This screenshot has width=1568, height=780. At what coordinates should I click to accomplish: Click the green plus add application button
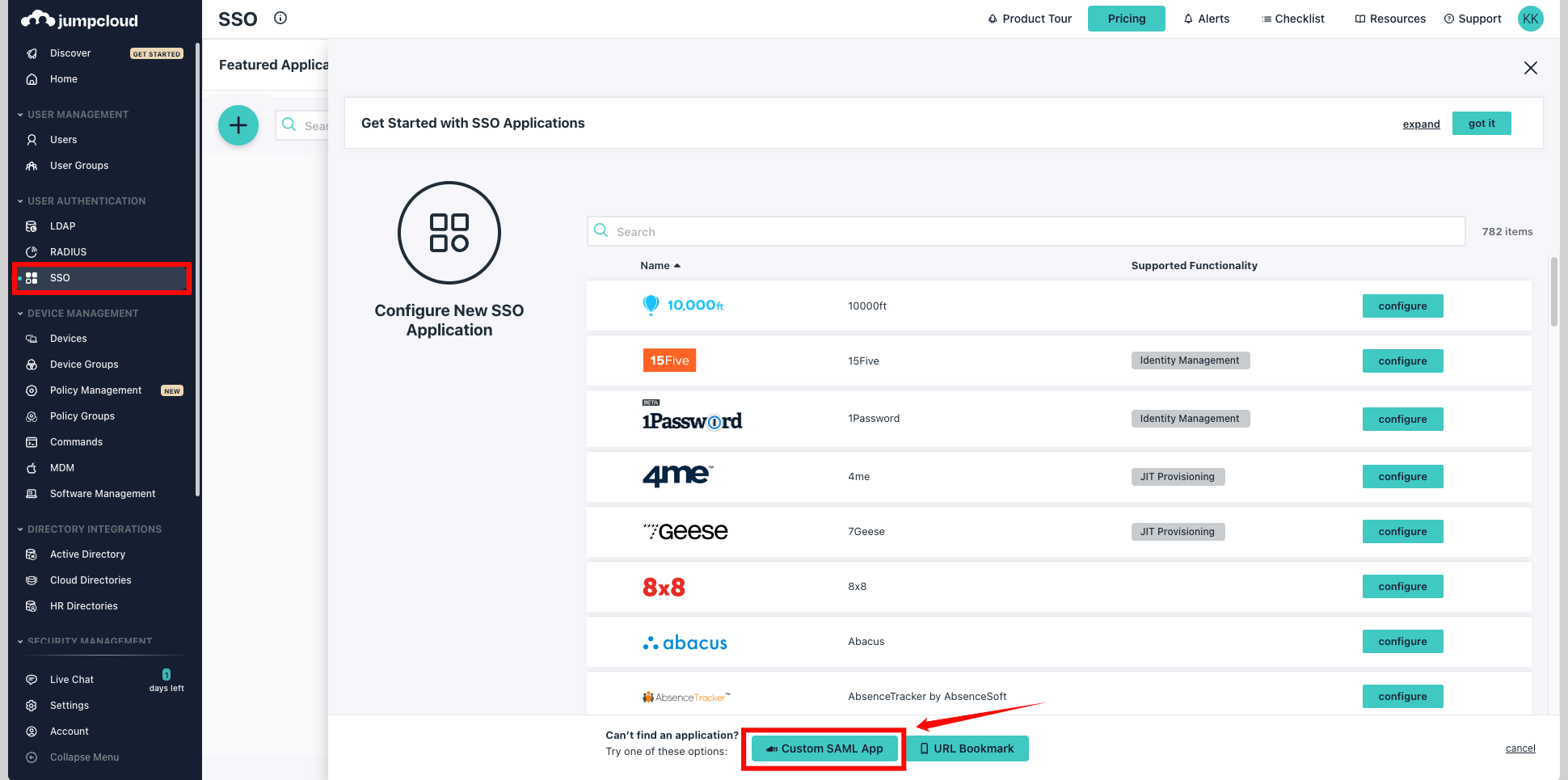pyautogui.click(x=238, y=125)
